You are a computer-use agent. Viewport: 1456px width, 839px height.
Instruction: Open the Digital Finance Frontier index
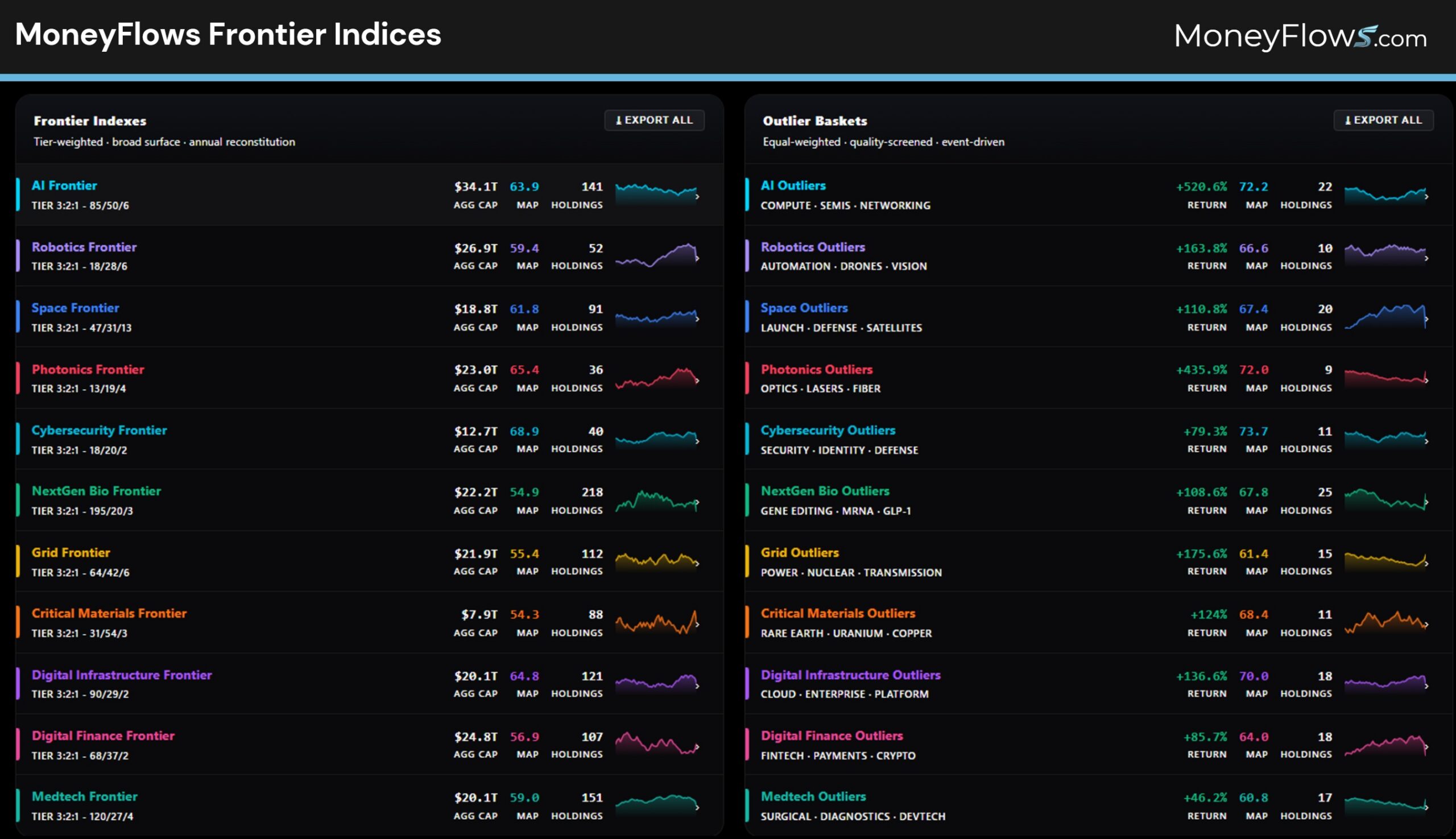tap(369, 745)
